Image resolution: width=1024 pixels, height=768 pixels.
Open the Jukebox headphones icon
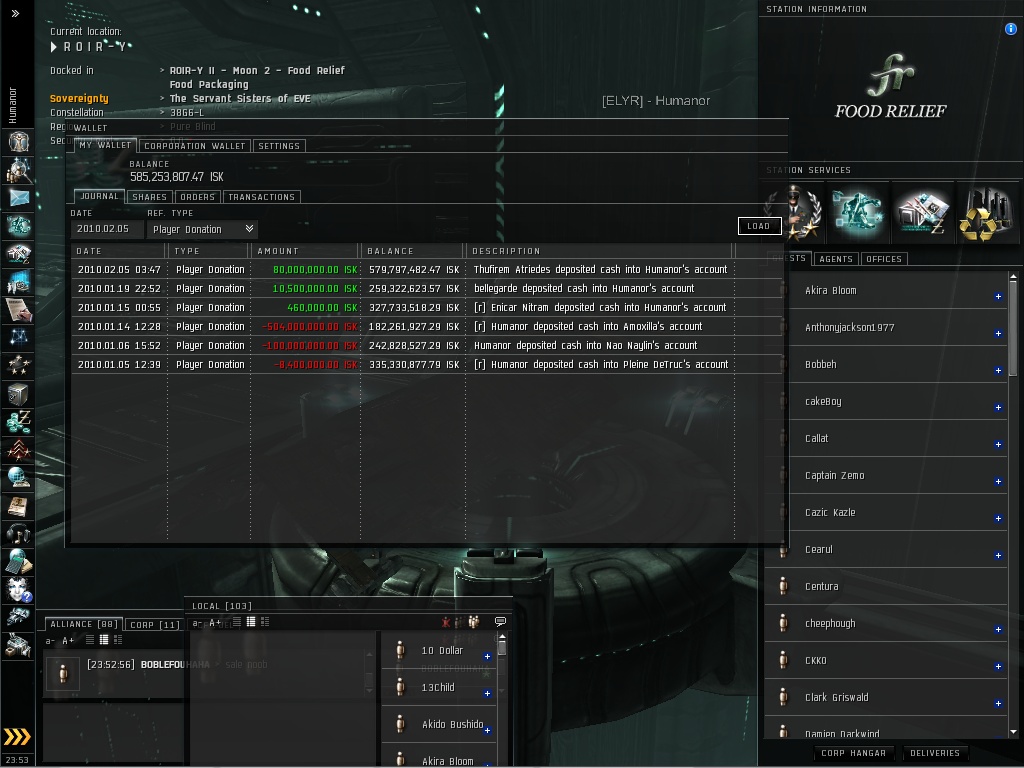coord(18,534)
